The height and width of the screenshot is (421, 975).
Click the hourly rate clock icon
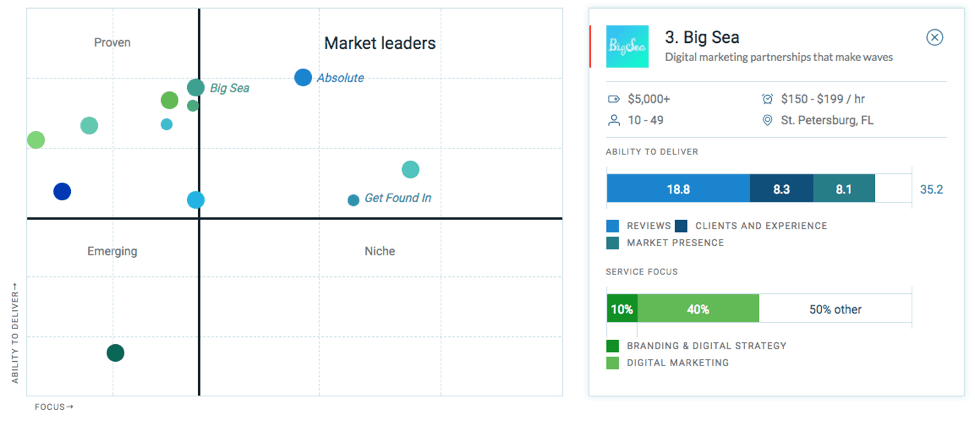pyautogui.click(x=767, y=99)
